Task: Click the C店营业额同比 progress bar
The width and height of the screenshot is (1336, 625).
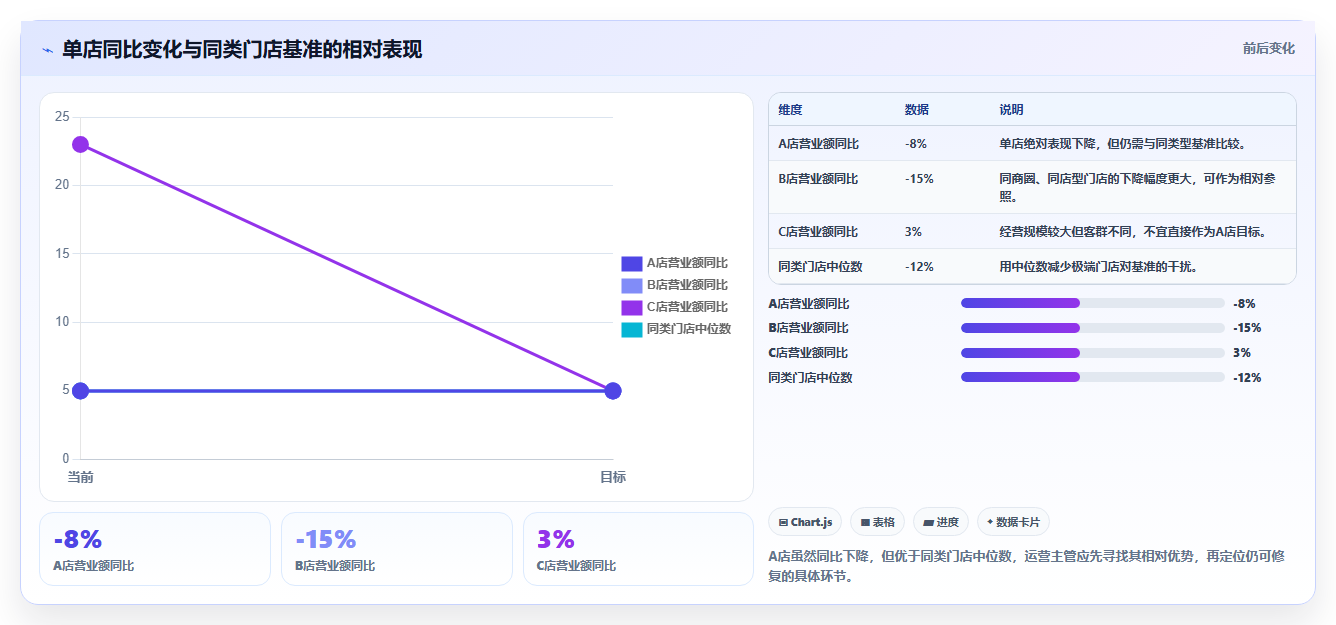Action: click(1092, 353)
